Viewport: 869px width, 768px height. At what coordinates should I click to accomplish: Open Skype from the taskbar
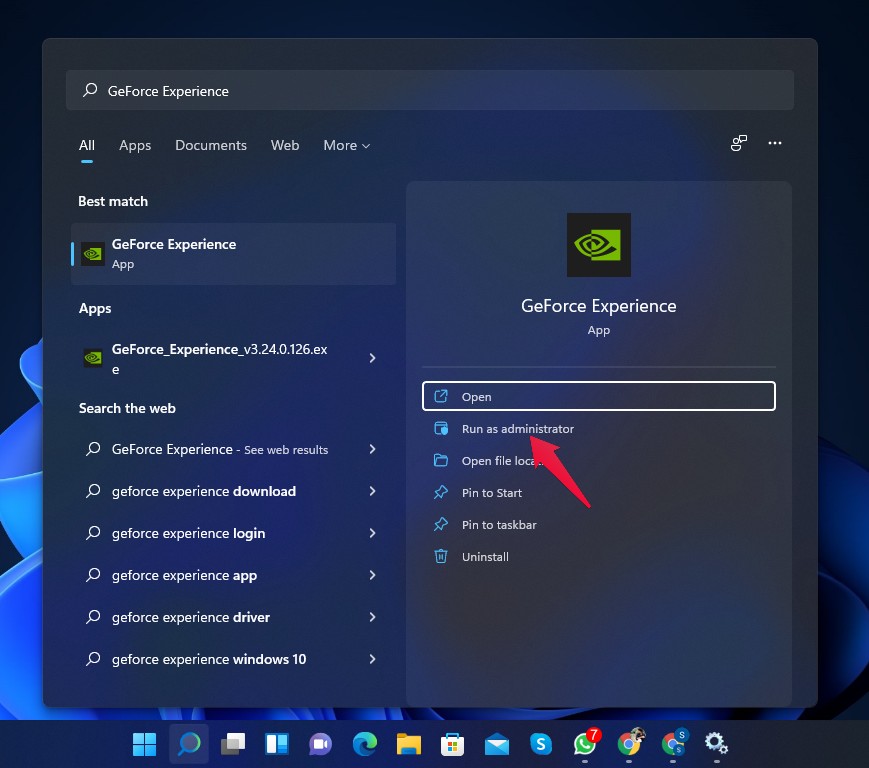540,744
